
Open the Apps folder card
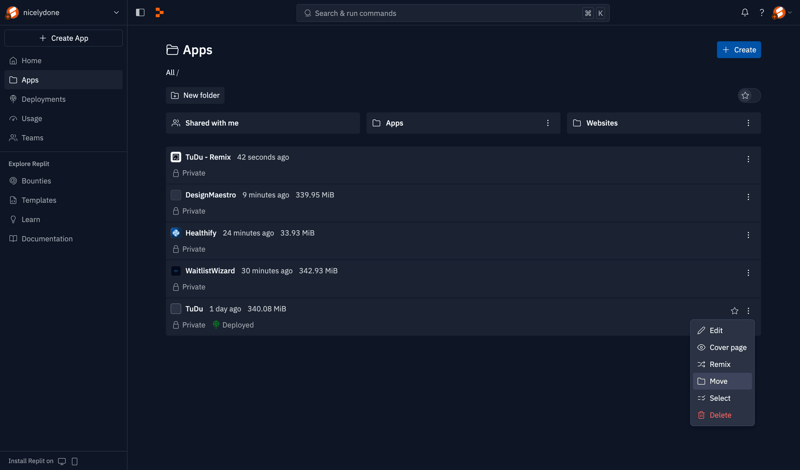click(x=463, y=123)
